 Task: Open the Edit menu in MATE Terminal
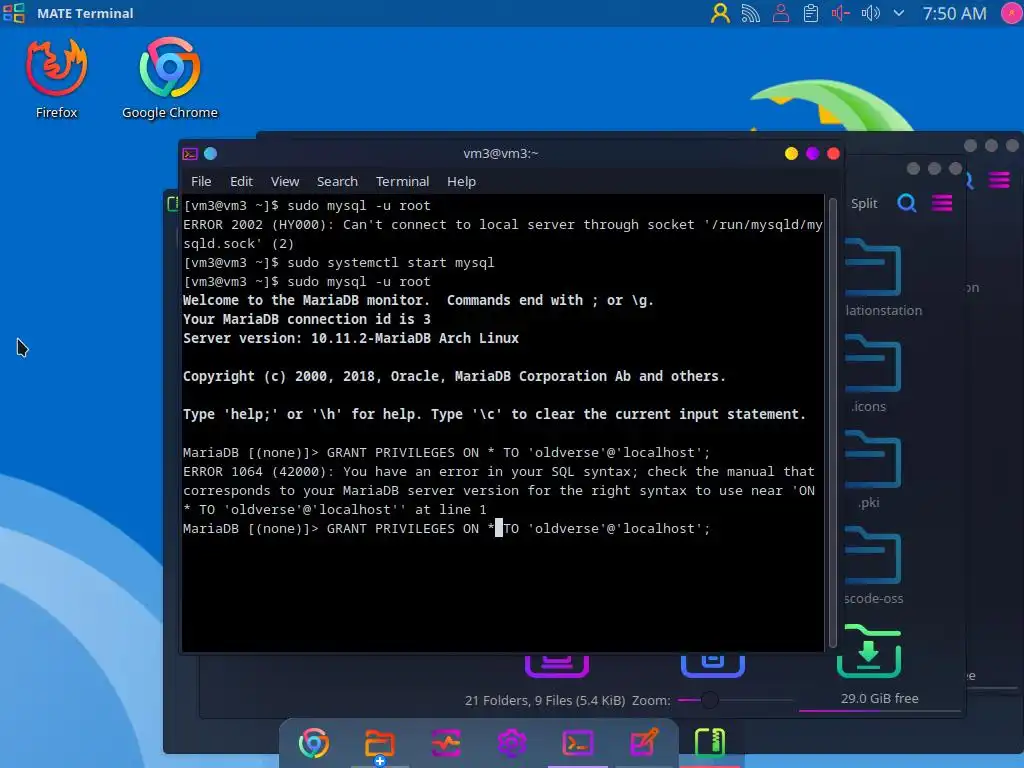click(x=241, y=182)
